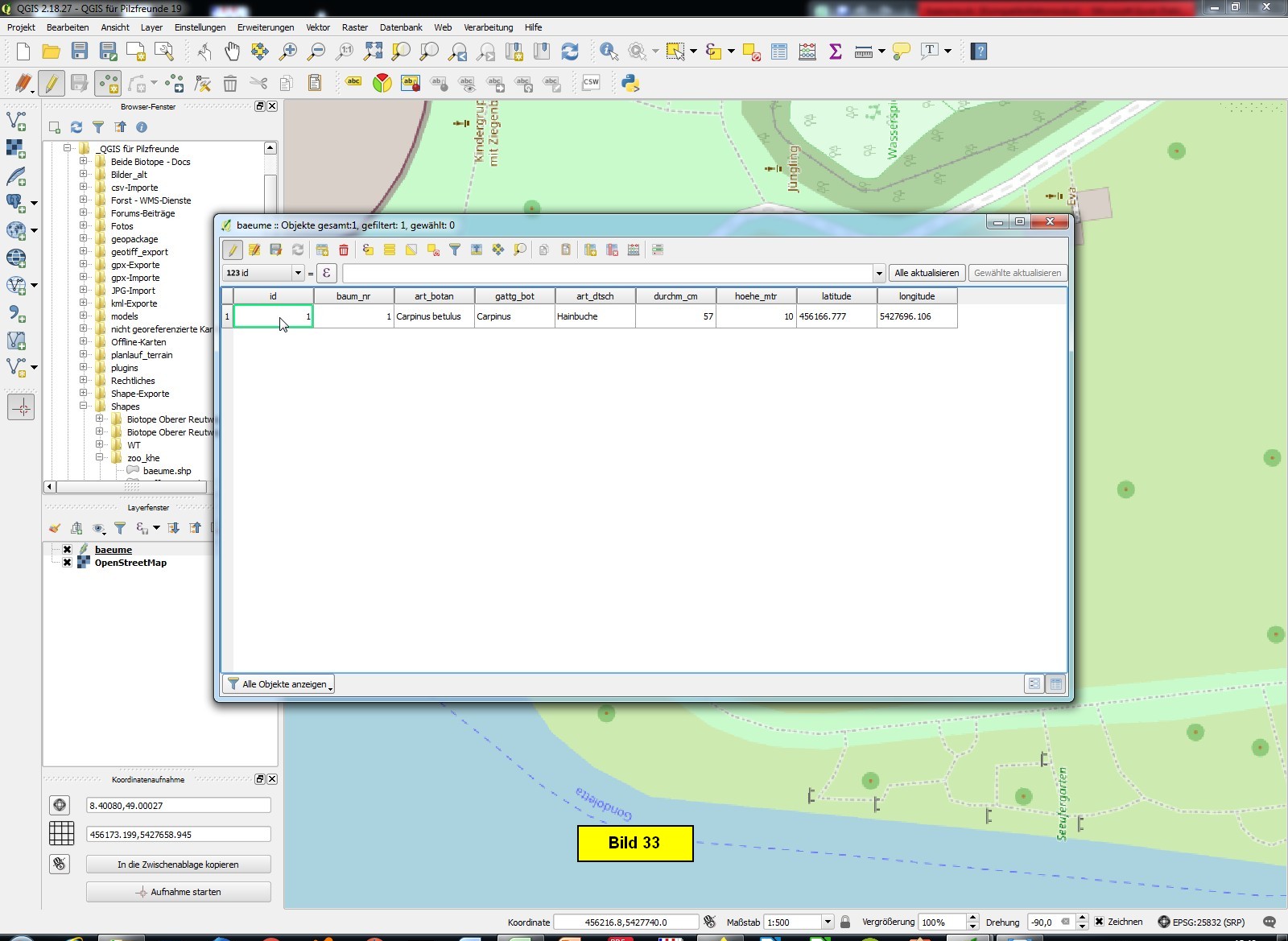Click the Identify Features tool
Image resolution: width=1288 pixels, height=941 pixels.
click(609, 52)
